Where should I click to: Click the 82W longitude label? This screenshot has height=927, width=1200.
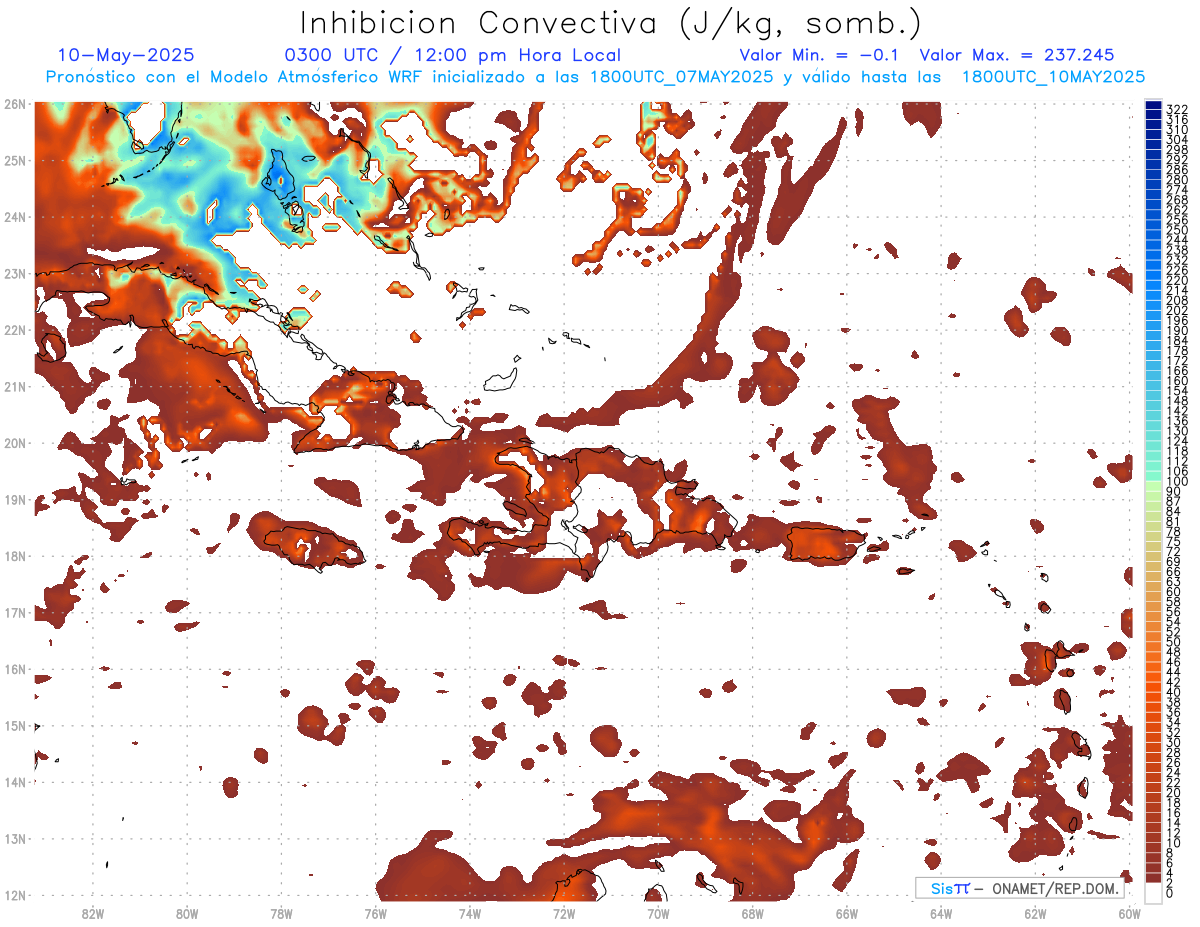pyautogui.click(x=93, y=913)
